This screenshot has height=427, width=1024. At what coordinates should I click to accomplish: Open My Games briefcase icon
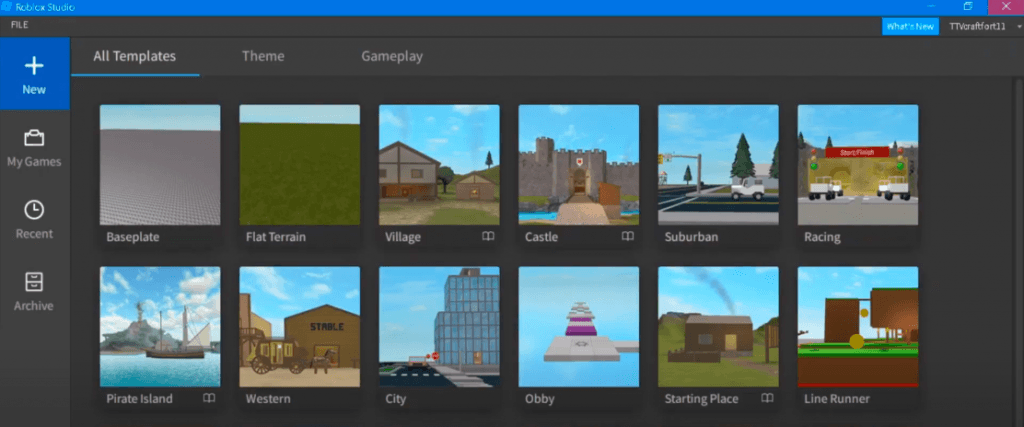(34, 138)
